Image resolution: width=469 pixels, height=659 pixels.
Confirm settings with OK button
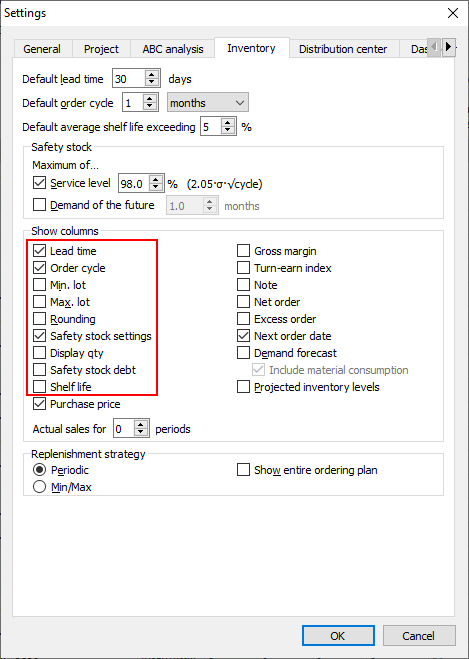pos(338,635)
